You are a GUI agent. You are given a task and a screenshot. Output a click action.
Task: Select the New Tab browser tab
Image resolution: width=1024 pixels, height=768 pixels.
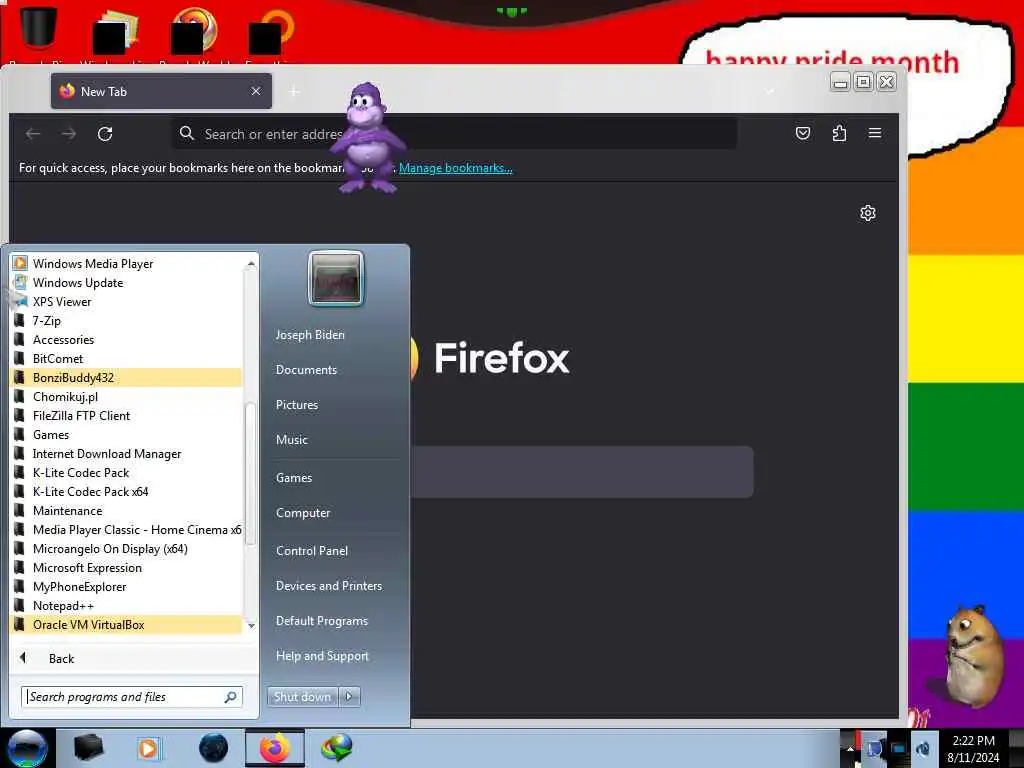(161, 91)
